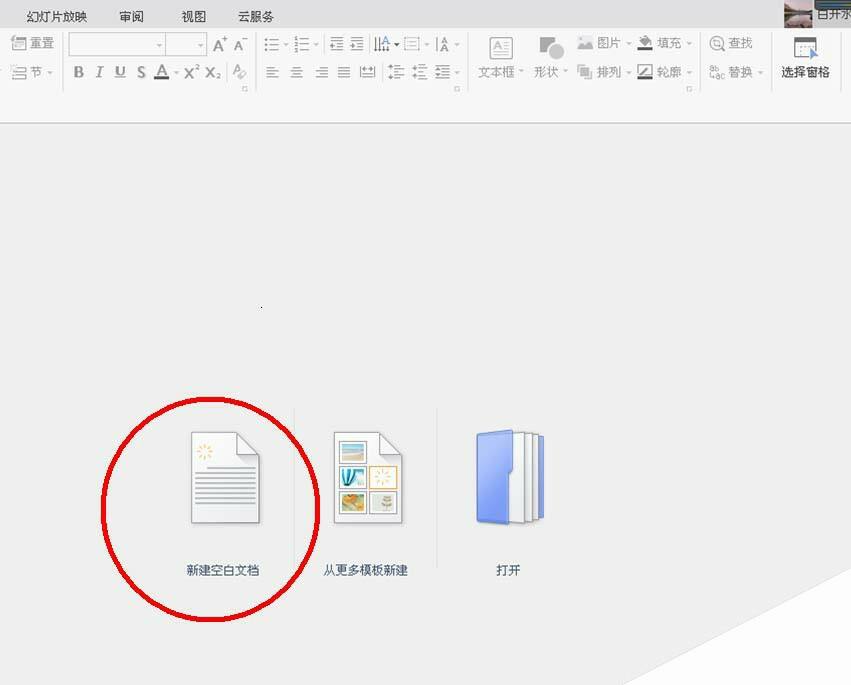Open the 选择窗格 selection pane
The image size is (851, 685).
805,57
